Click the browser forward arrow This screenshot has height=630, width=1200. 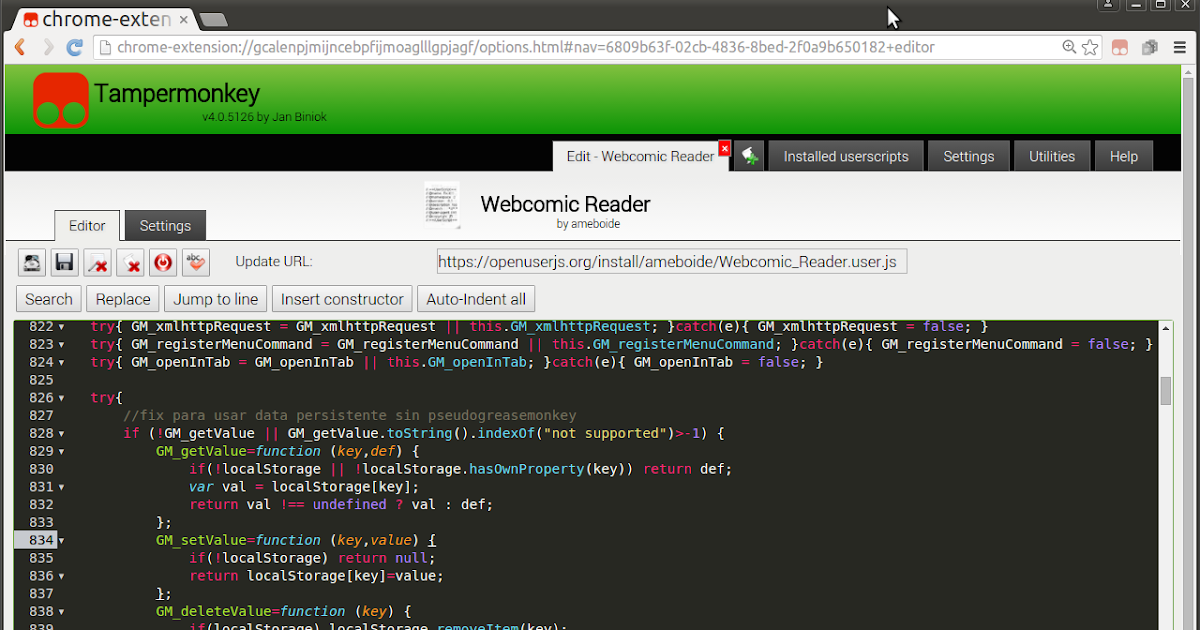(48, 47)
